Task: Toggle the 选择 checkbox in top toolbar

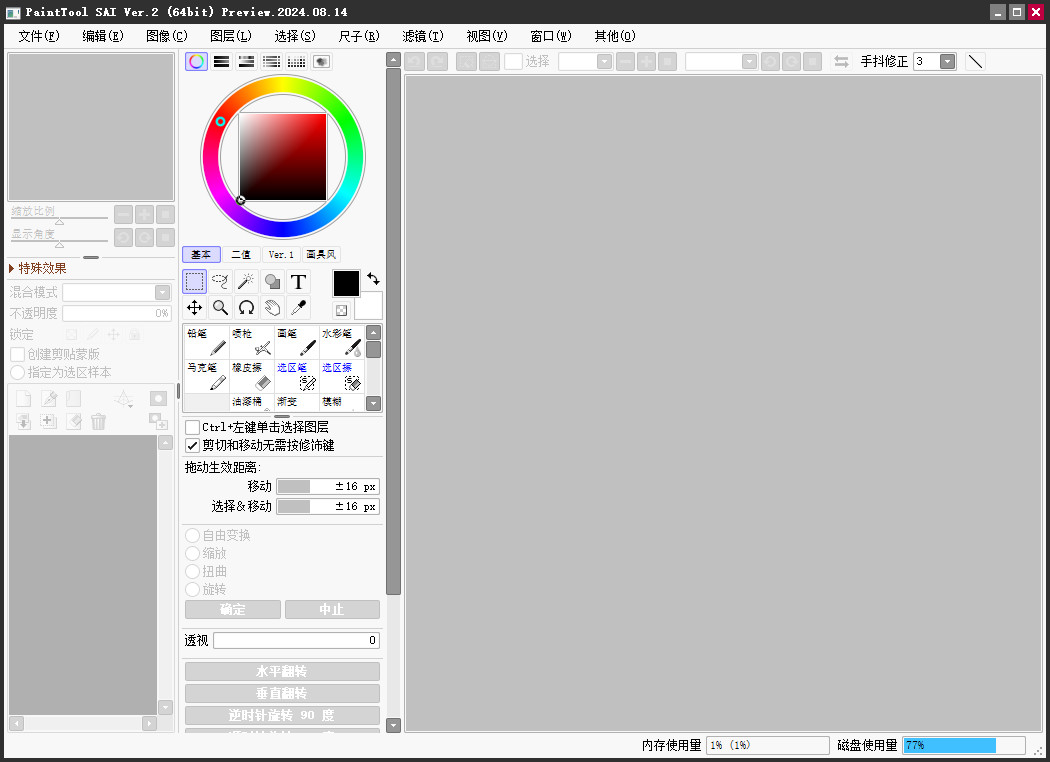Action: pos(513,62)
